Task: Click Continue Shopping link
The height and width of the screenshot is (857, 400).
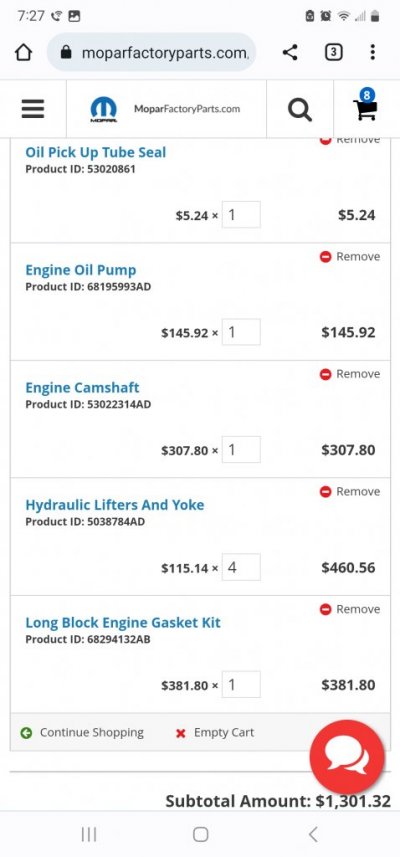Action: tap(82, 732)
